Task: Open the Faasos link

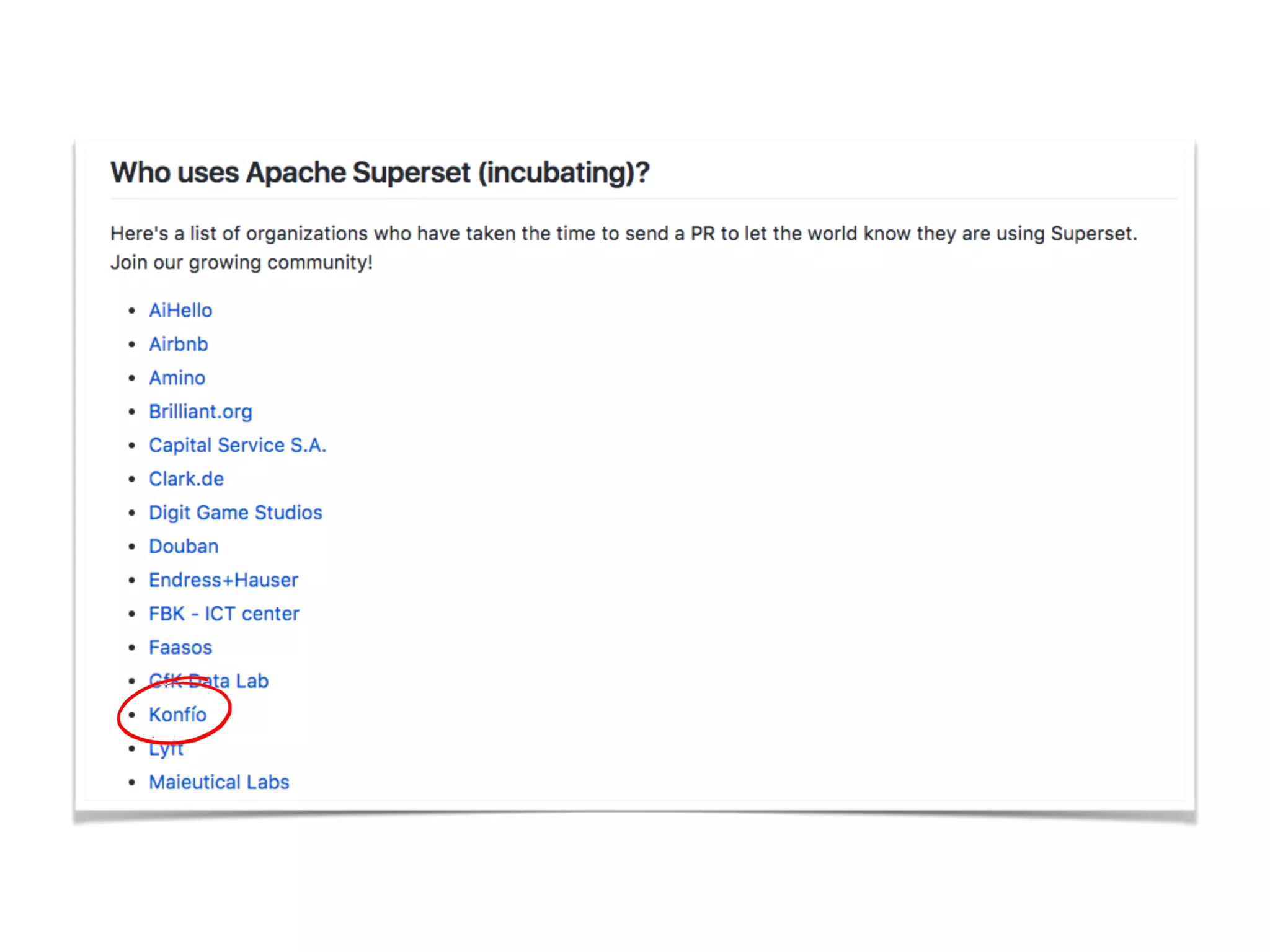Action: (180, 647)
